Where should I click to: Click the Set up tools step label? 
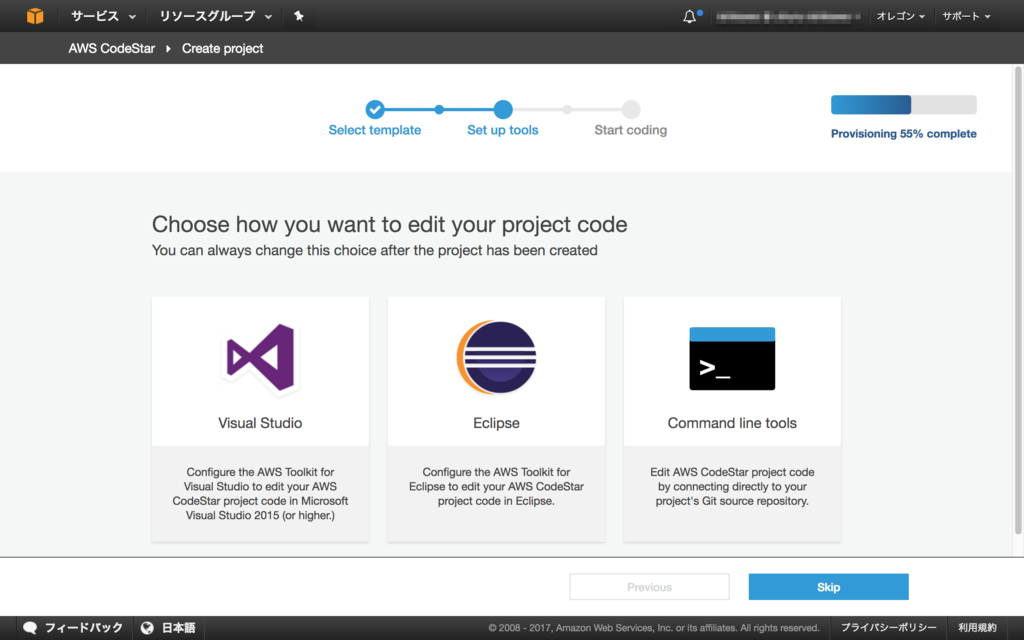tap(503, 130)
